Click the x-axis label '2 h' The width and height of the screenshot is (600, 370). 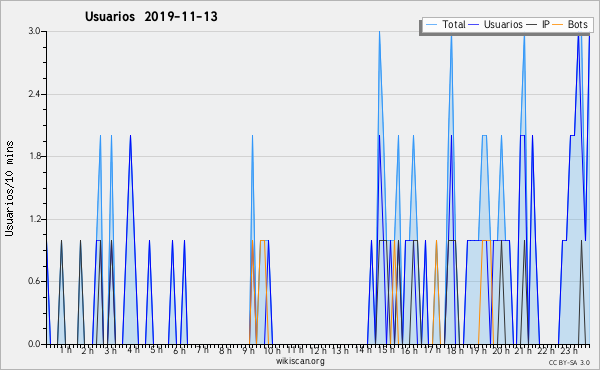[88, 350]
